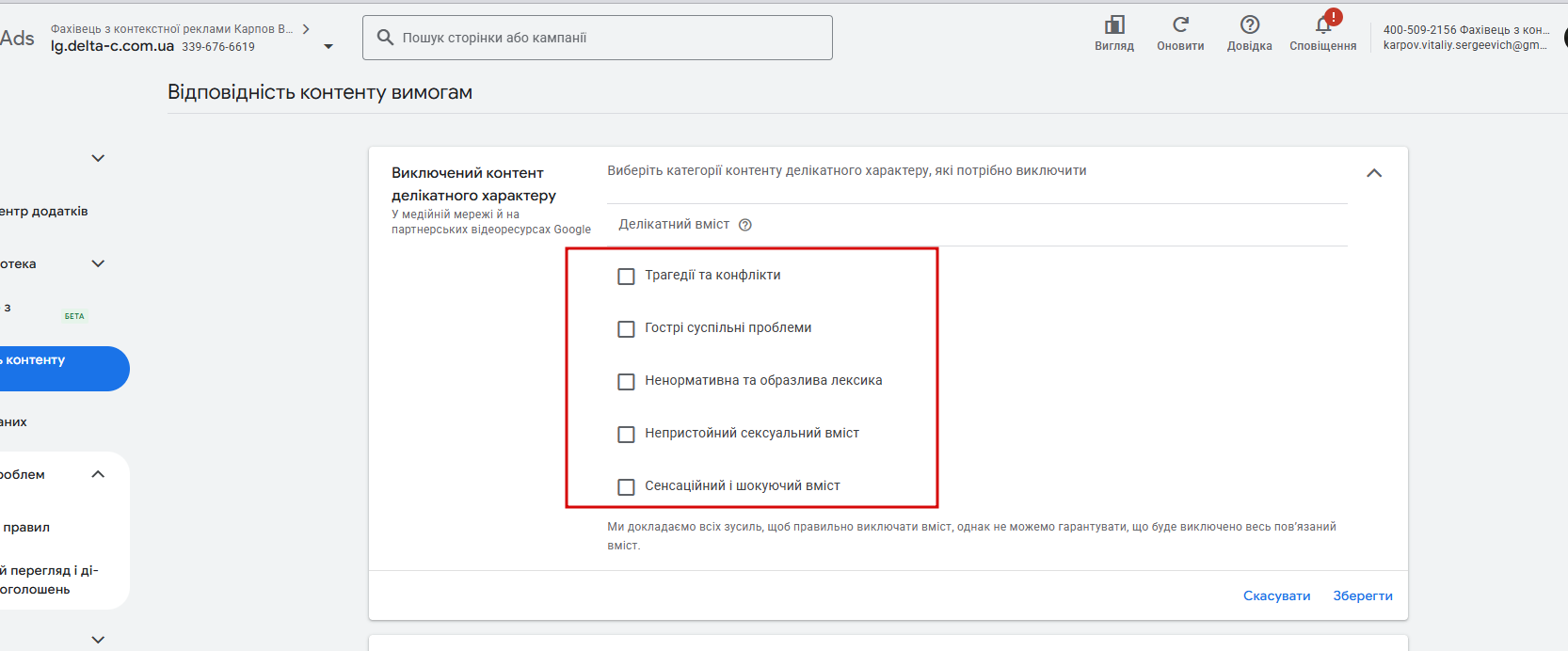This screenshot has width=1568, height=651.
Task: Open Сповіщення notifications bell
Action: click(1323, 25)
